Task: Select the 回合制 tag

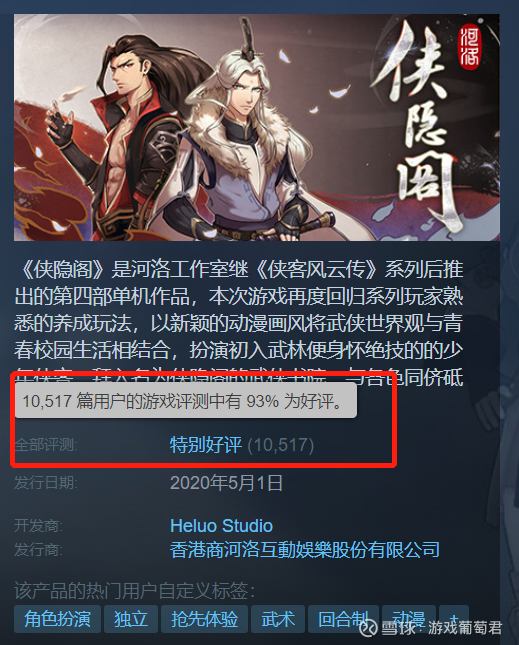Action: click(x=343, y=619)
